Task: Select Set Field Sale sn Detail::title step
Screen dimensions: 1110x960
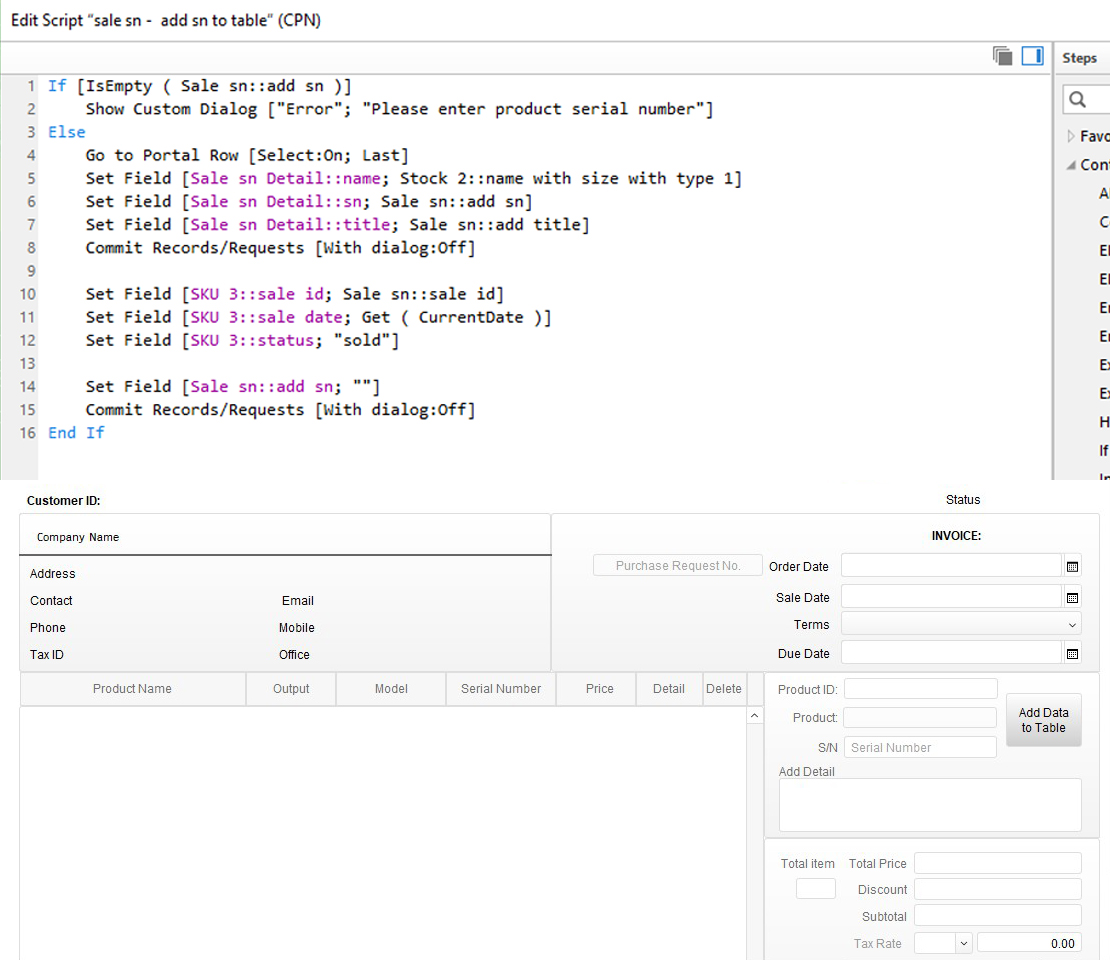Action: (337, 224)
